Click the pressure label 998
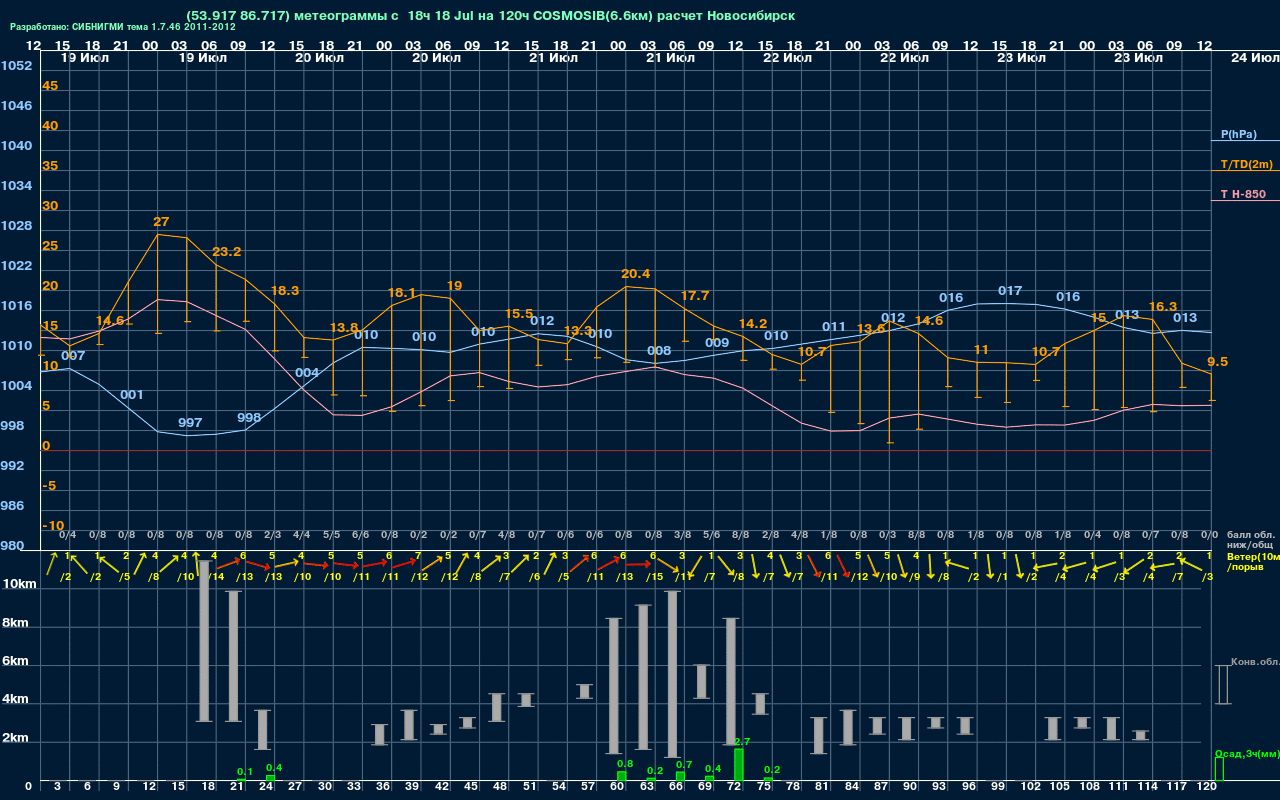This screenshot has width=1280, height=800. pyautogui.click(x=249, y=418)
